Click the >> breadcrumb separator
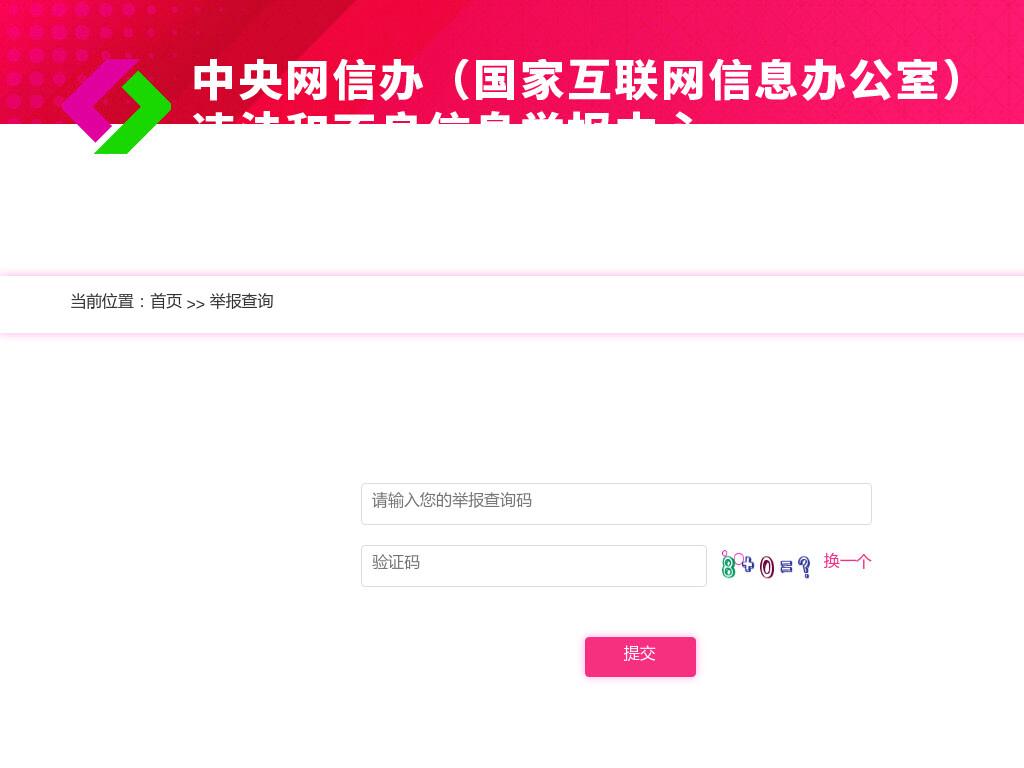 point(195,304)
